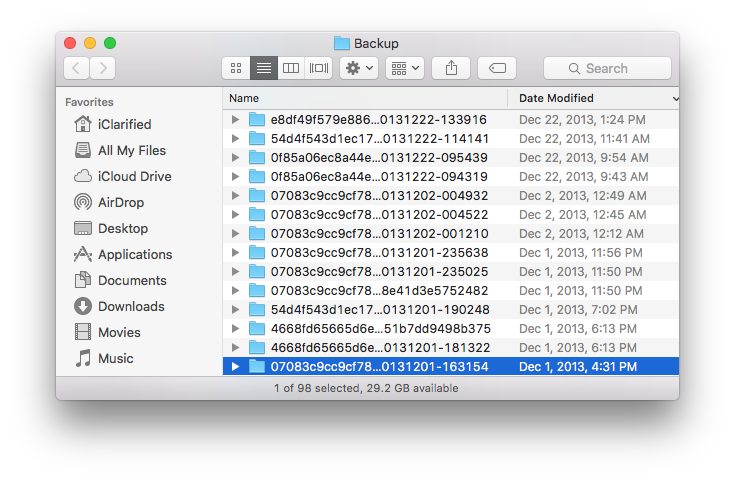Open iCloud Drive in the sidebar
The image size is (735, 480).
coord(134,176)
